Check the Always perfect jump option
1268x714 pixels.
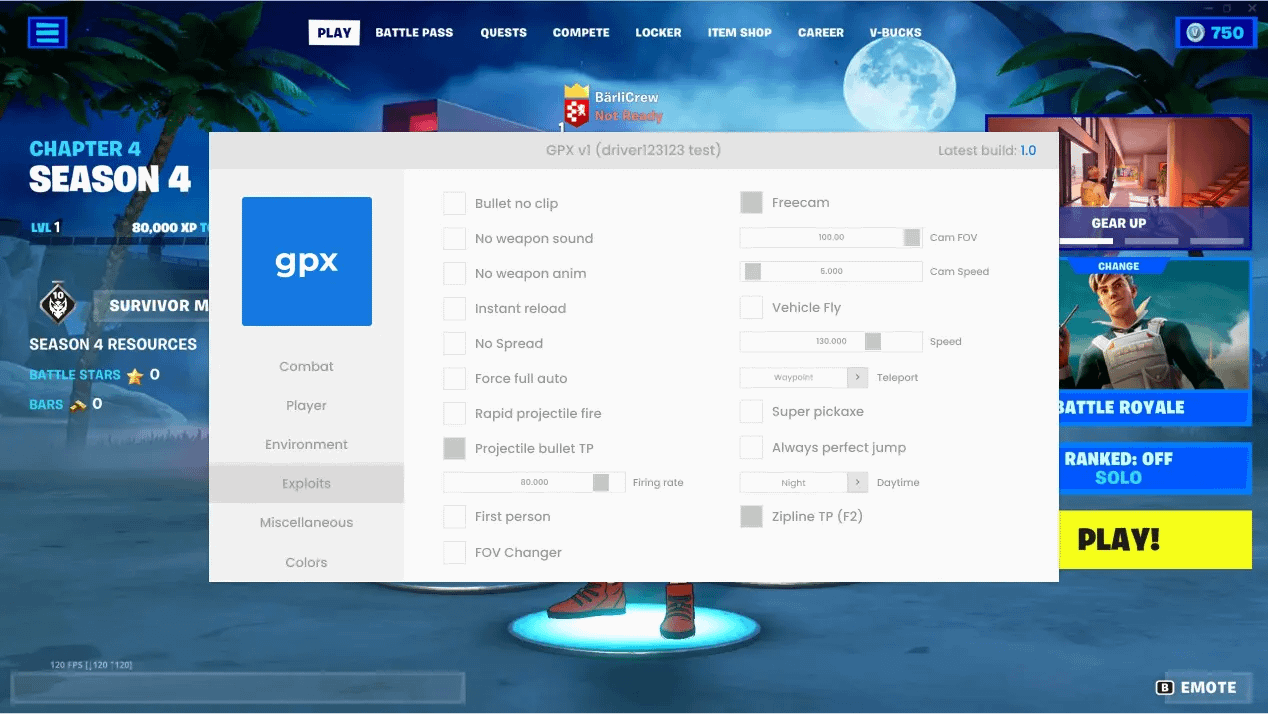pyautogui.click(x=751, y=447)
